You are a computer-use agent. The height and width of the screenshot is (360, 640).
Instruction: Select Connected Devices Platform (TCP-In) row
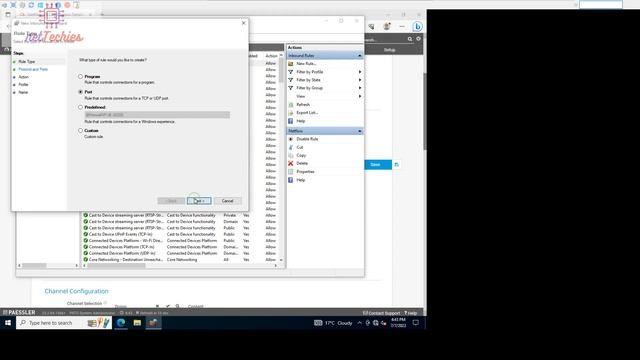(180, 247)
